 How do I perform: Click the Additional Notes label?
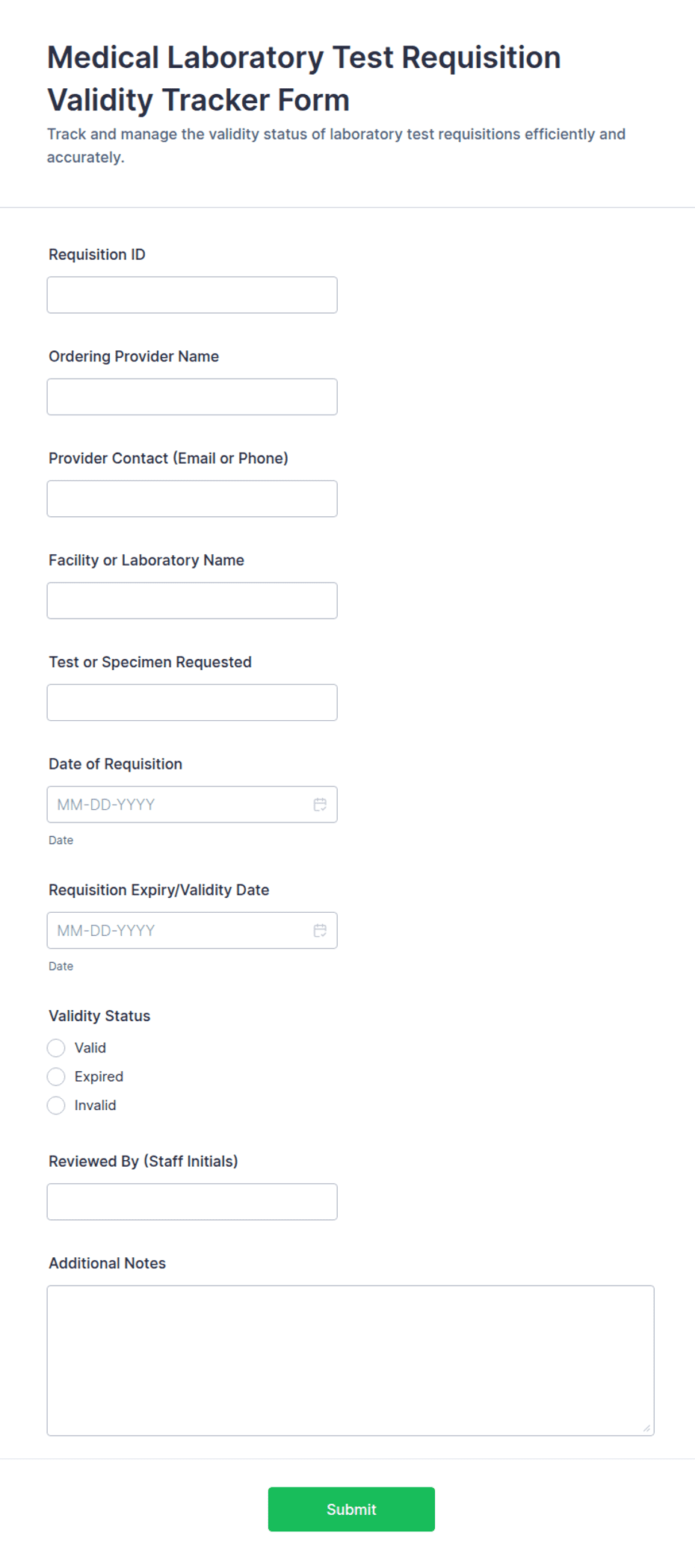coord(107,1263)
